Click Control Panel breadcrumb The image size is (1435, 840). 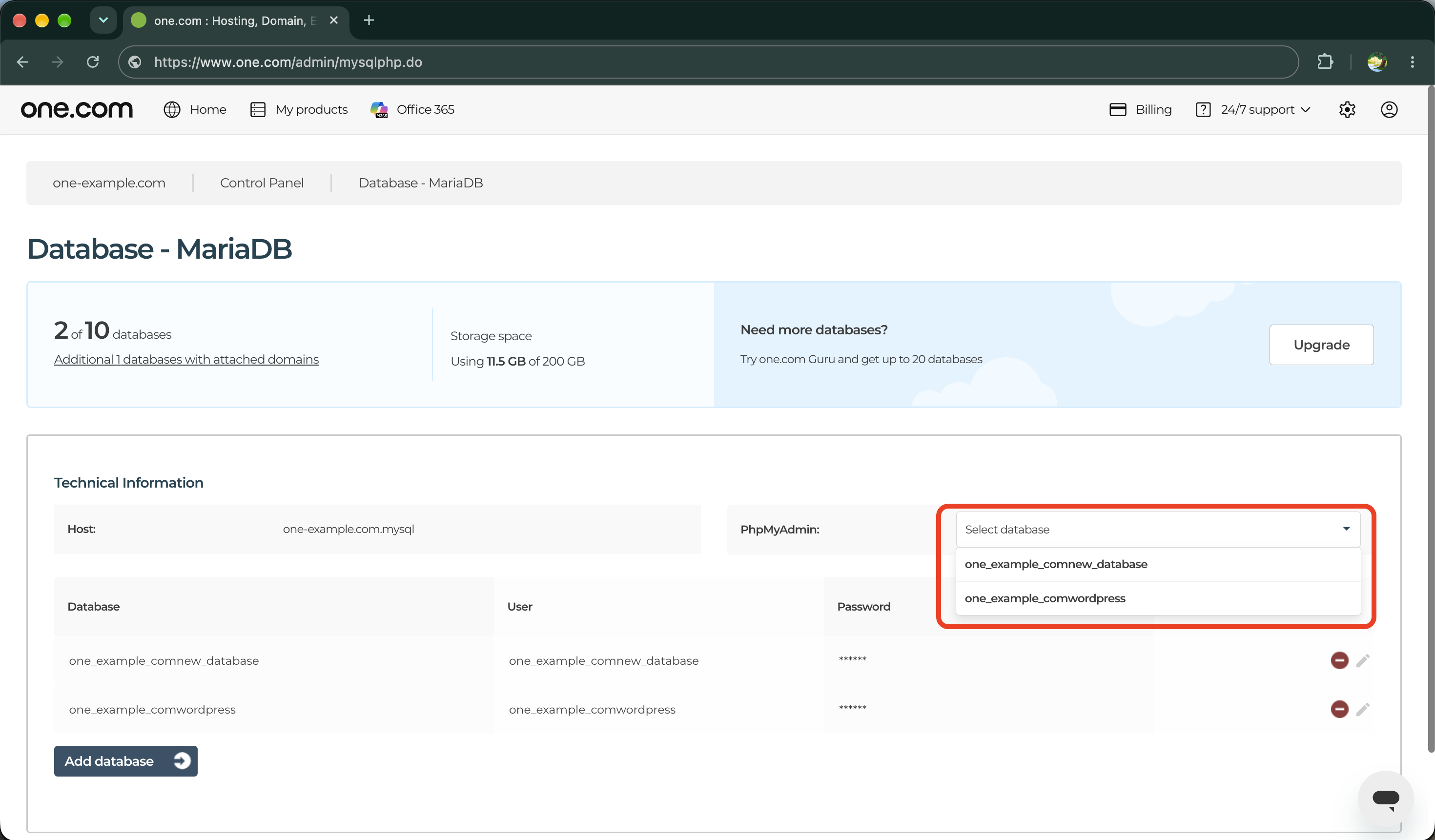tap(262, 183)
